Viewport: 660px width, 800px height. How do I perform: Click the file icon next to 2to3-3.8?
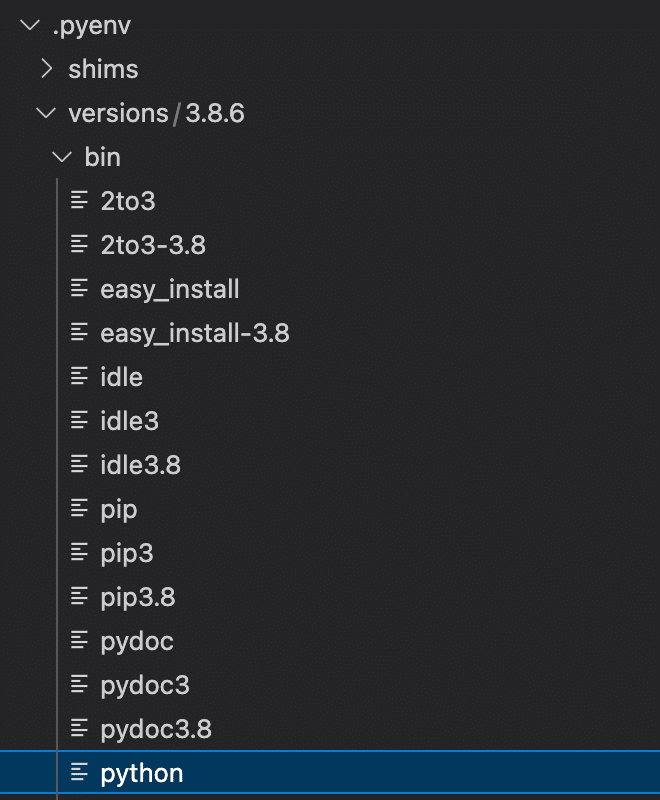[x=80, y=244]
